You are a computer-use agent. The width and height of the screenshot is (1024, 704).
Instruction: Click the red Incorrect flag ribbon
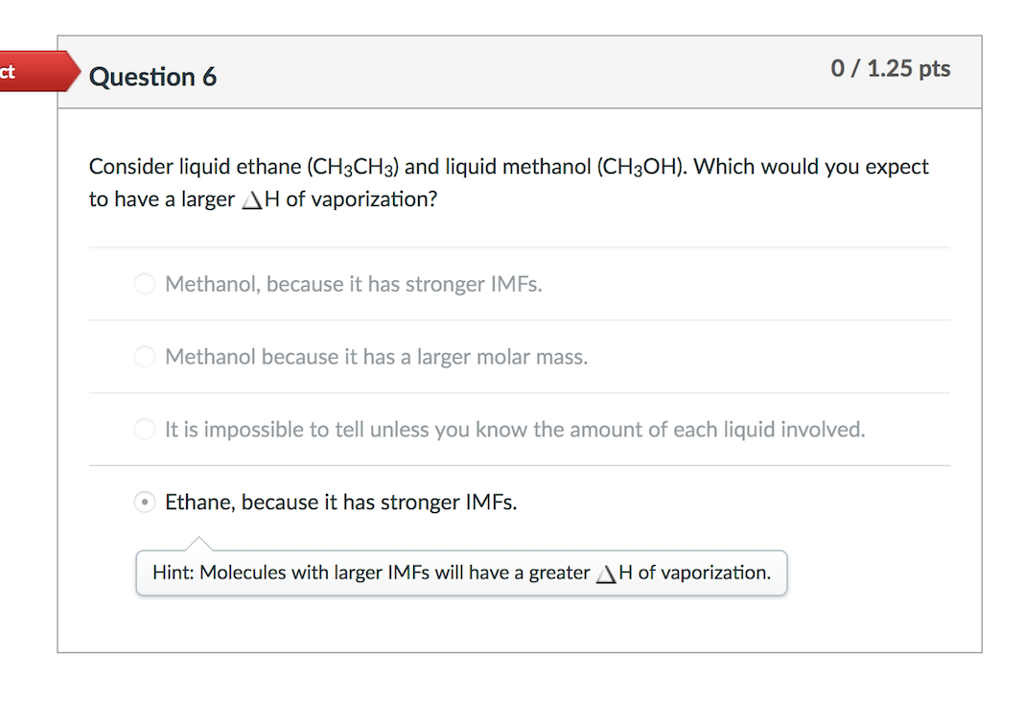(x=40, y=71)
